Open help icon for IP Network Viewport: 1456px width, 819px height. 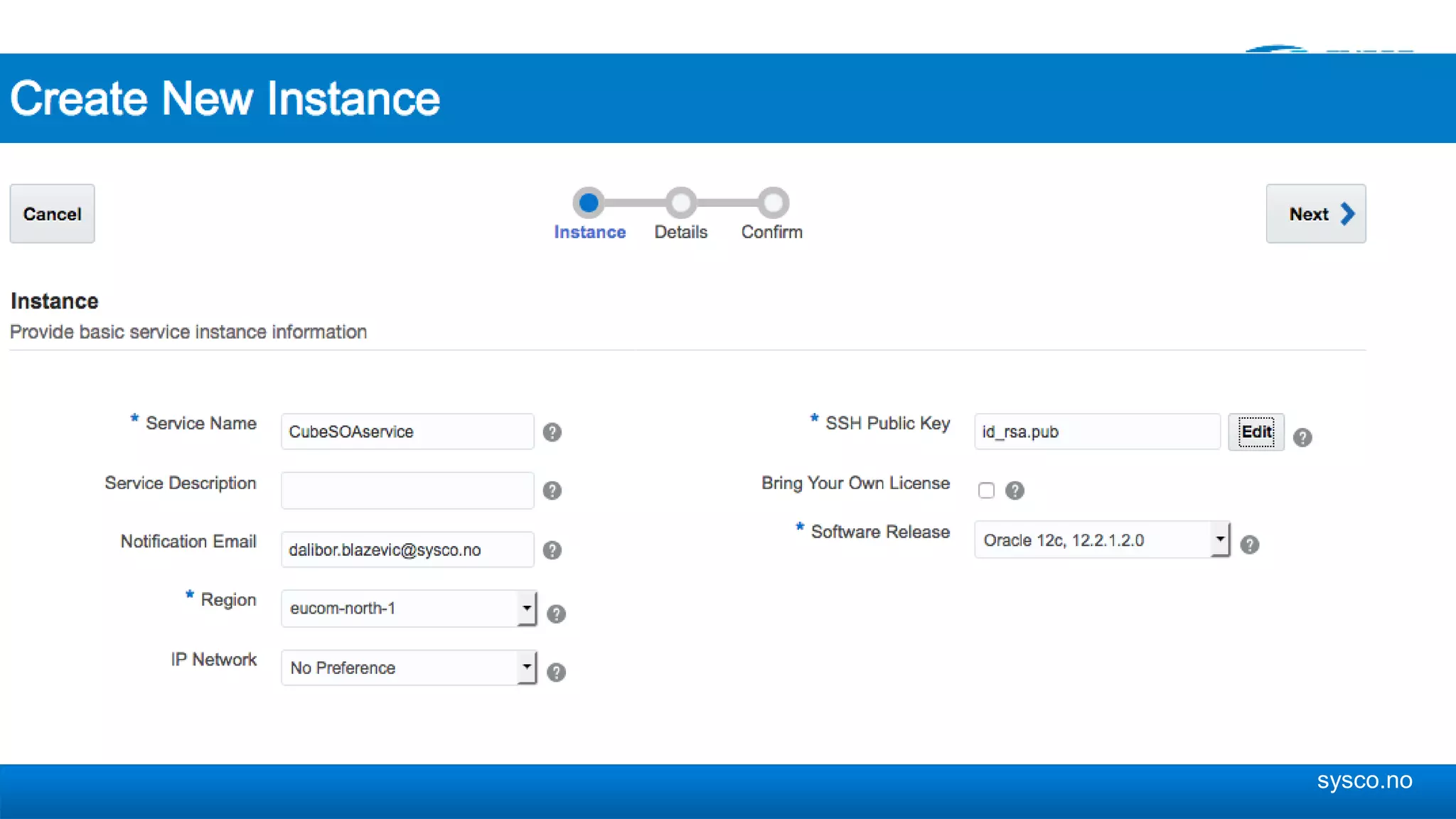click(x=556, y=673)
